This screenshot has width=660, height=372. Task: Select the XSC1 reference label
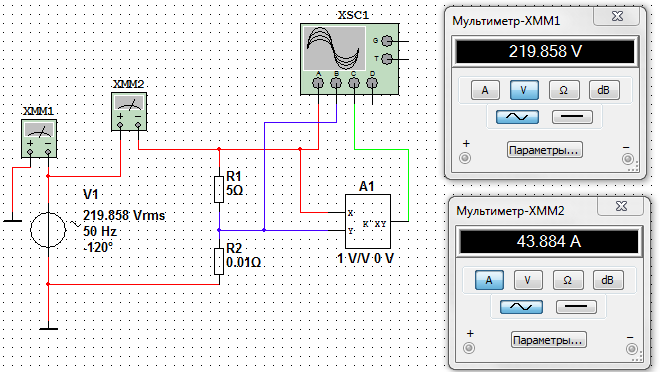(353, 15)
